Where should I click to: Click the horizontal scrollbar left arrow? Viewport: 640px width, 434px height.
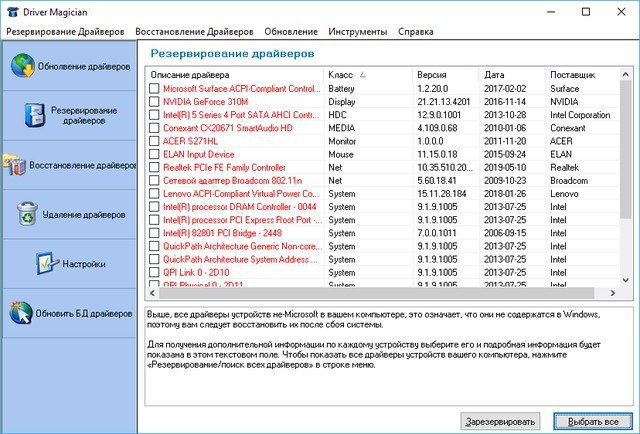153,293
